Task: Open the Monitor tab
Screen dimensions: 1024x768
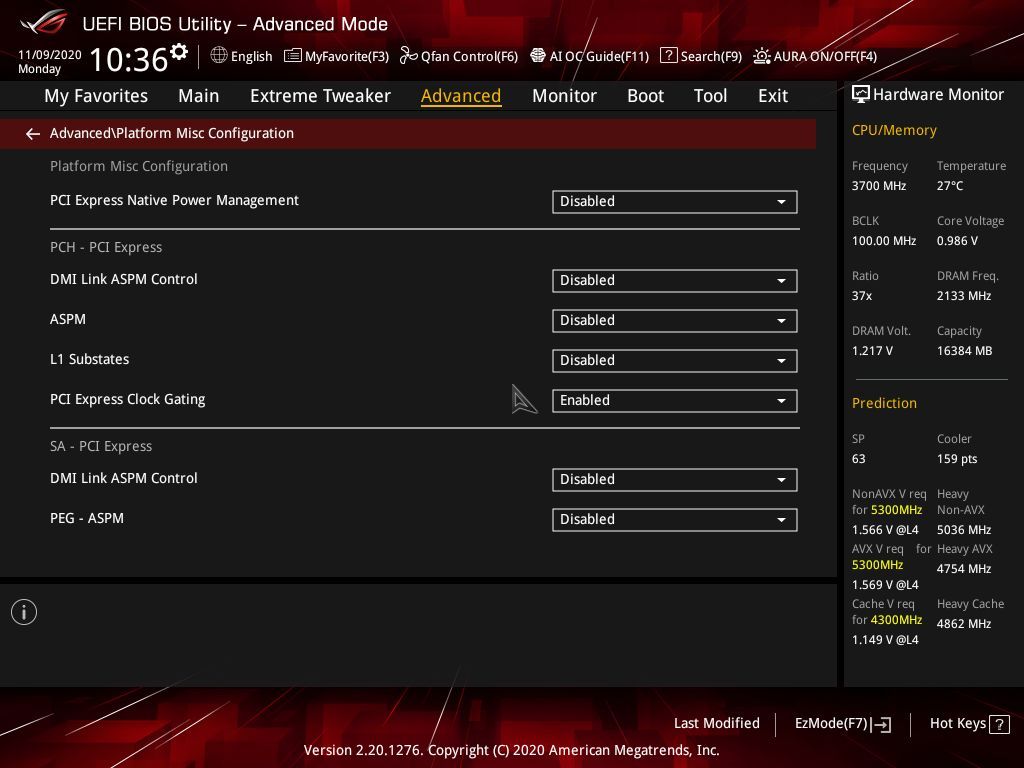Action: 564,96
